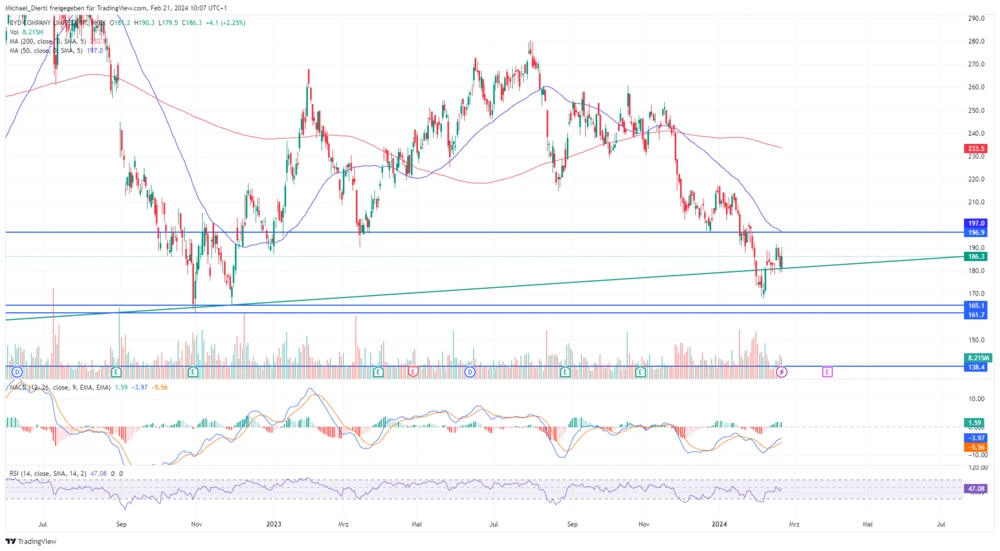Click the leftmost D dividend marker
Screen dimensions: 1000x551
coord(17,371)
